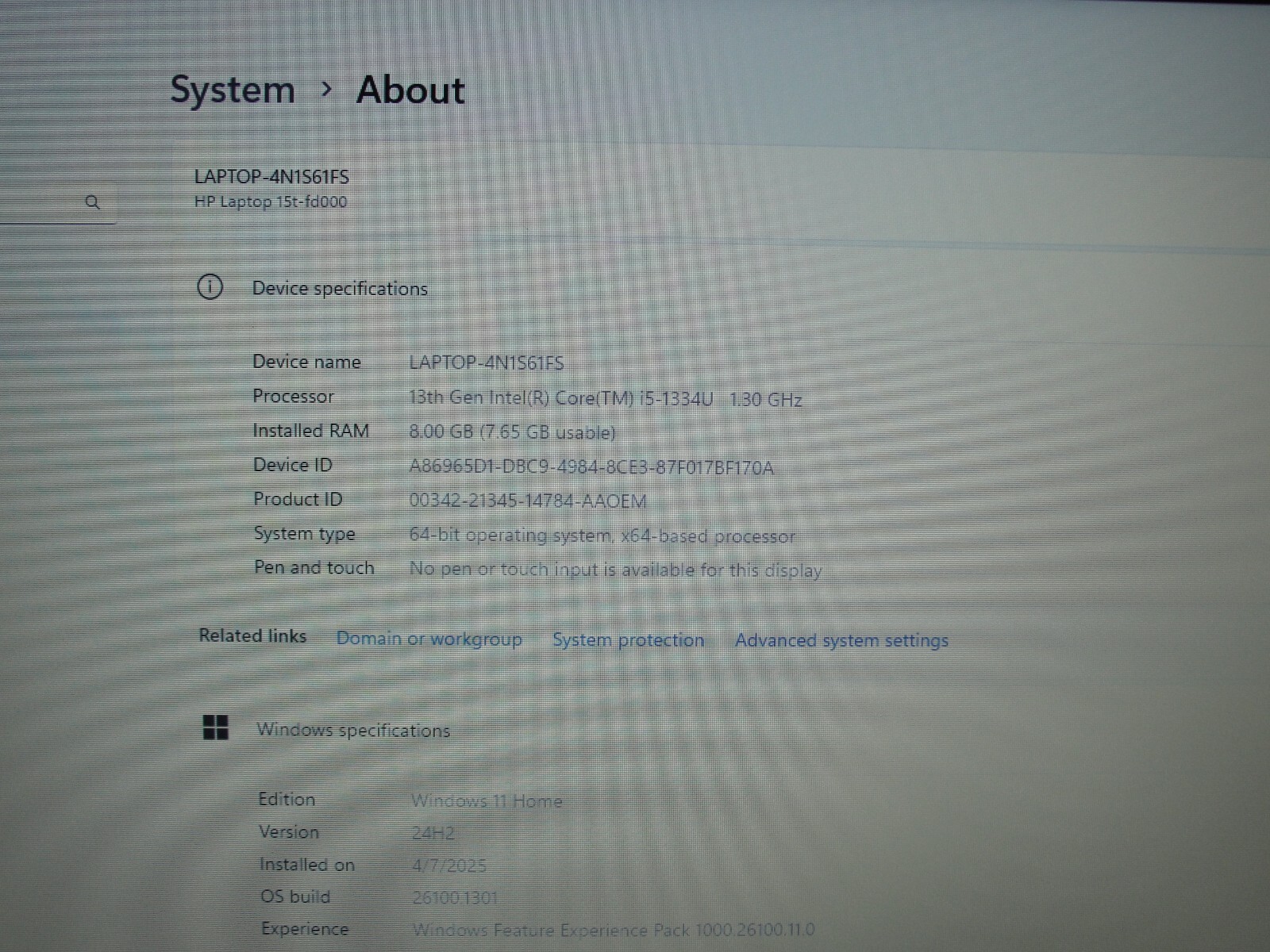Select LAPTOP-4N1S61FS title at page top

[x=271, y=177]
